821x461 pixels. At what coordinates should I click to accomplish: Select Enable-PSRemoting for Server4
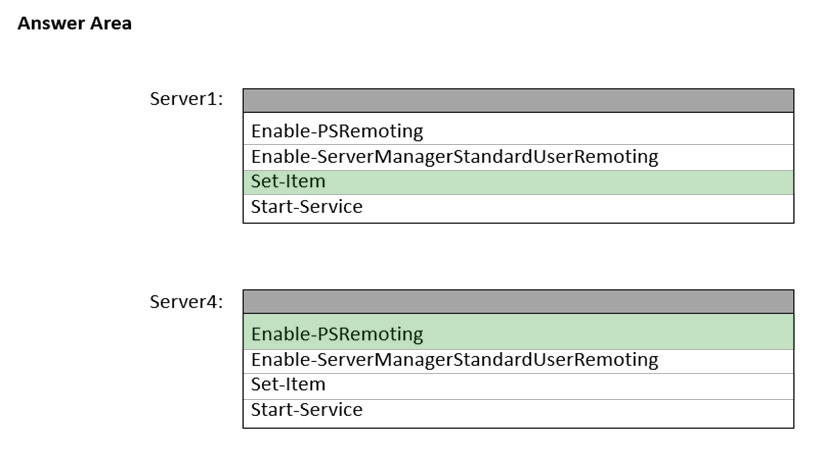tap(518, 333)
